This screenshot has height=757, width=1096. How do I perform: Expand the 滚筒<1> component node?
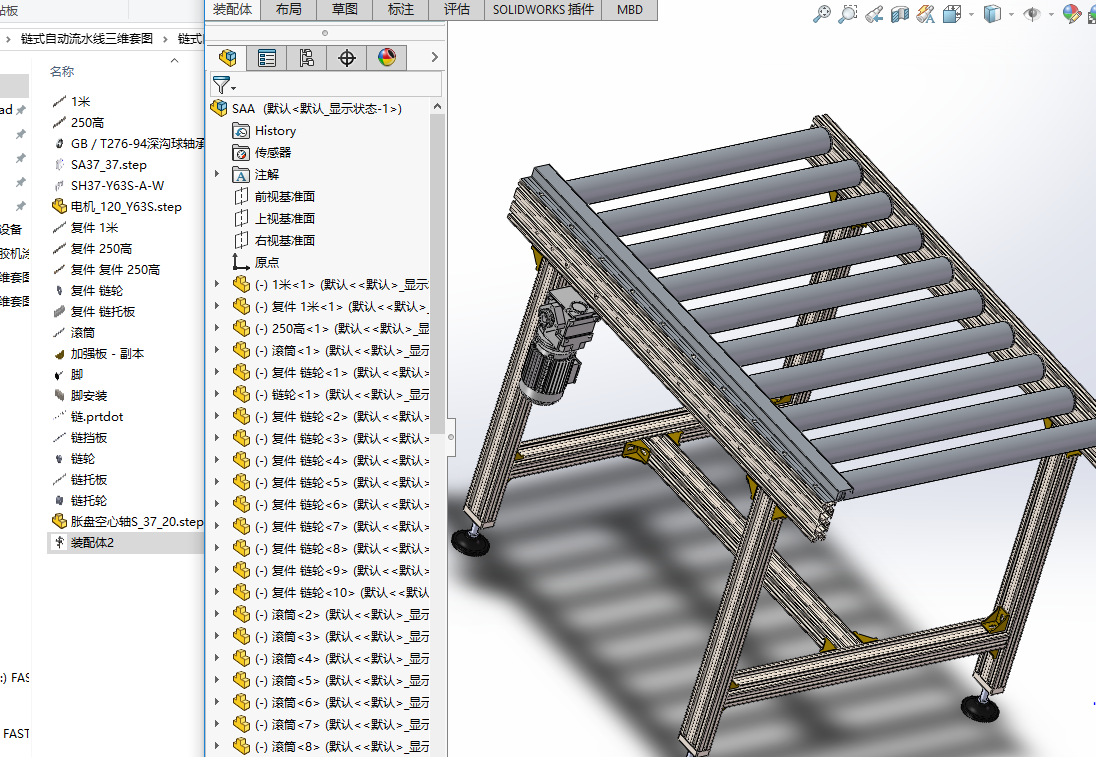[x=217, y=350]
